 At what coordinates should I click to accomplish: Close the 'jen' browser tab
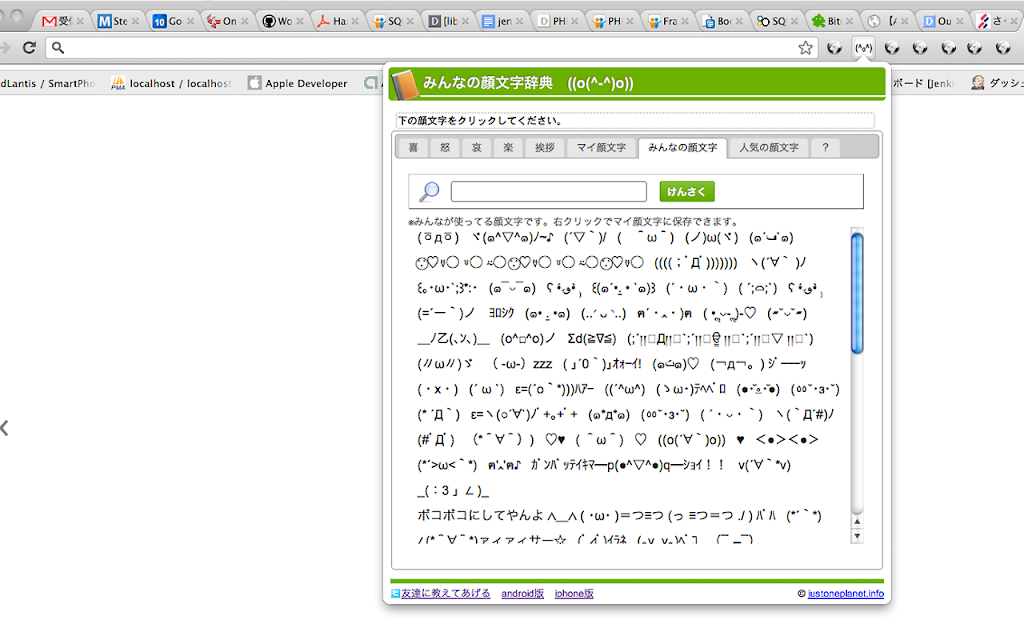coord(519,22)
